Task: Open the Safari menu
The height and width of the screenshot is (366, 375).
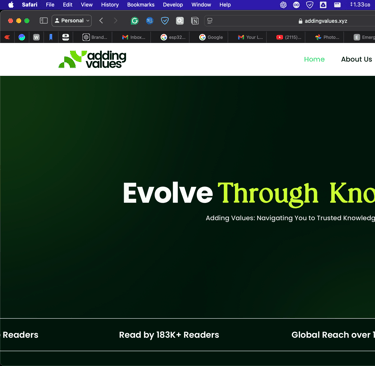Action: (29, 5)
